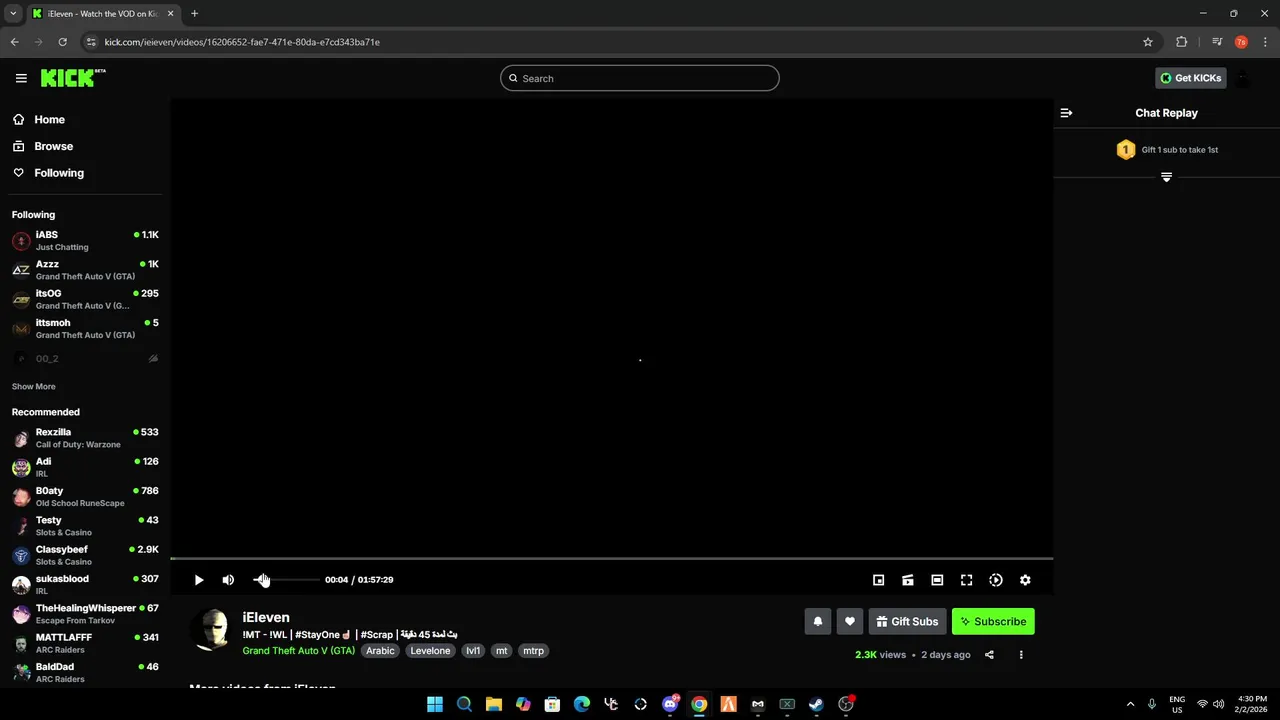Open Azzz channel from sidebar

85,270
